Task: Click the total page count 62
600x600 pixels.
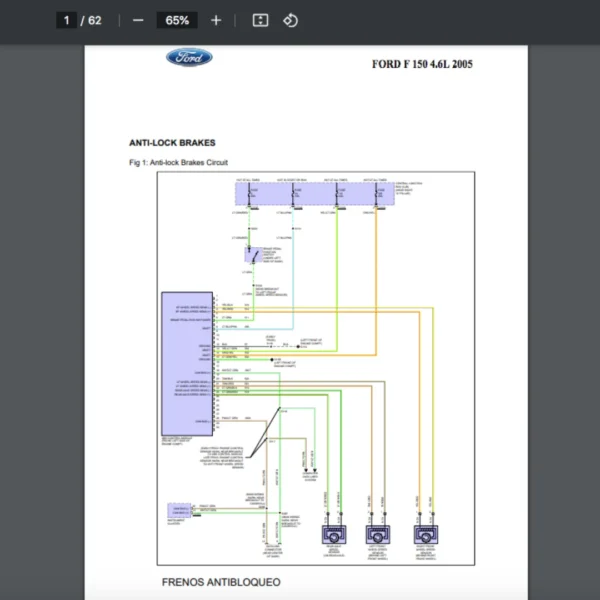Action: click(95, 20)
